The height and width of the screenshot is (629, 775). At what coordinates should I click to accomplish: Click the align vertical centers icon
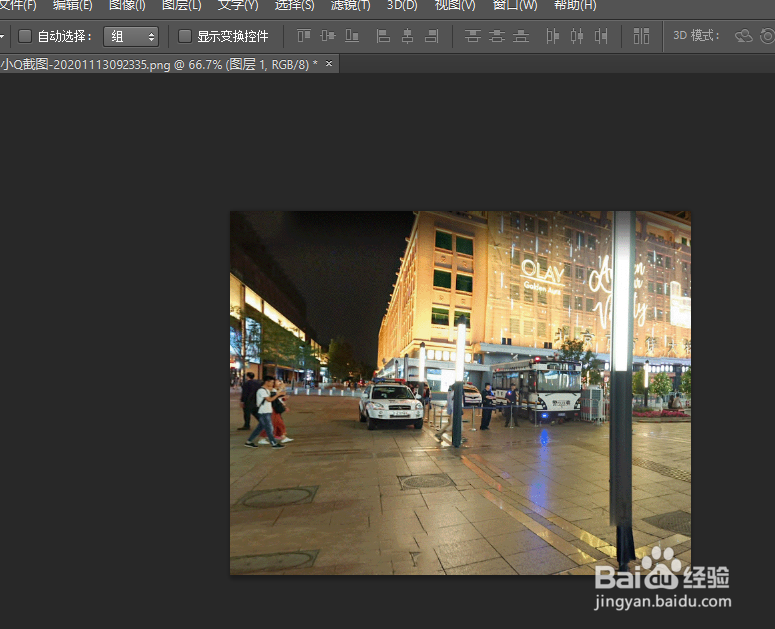pyautogui.click(x=328, y=36)
